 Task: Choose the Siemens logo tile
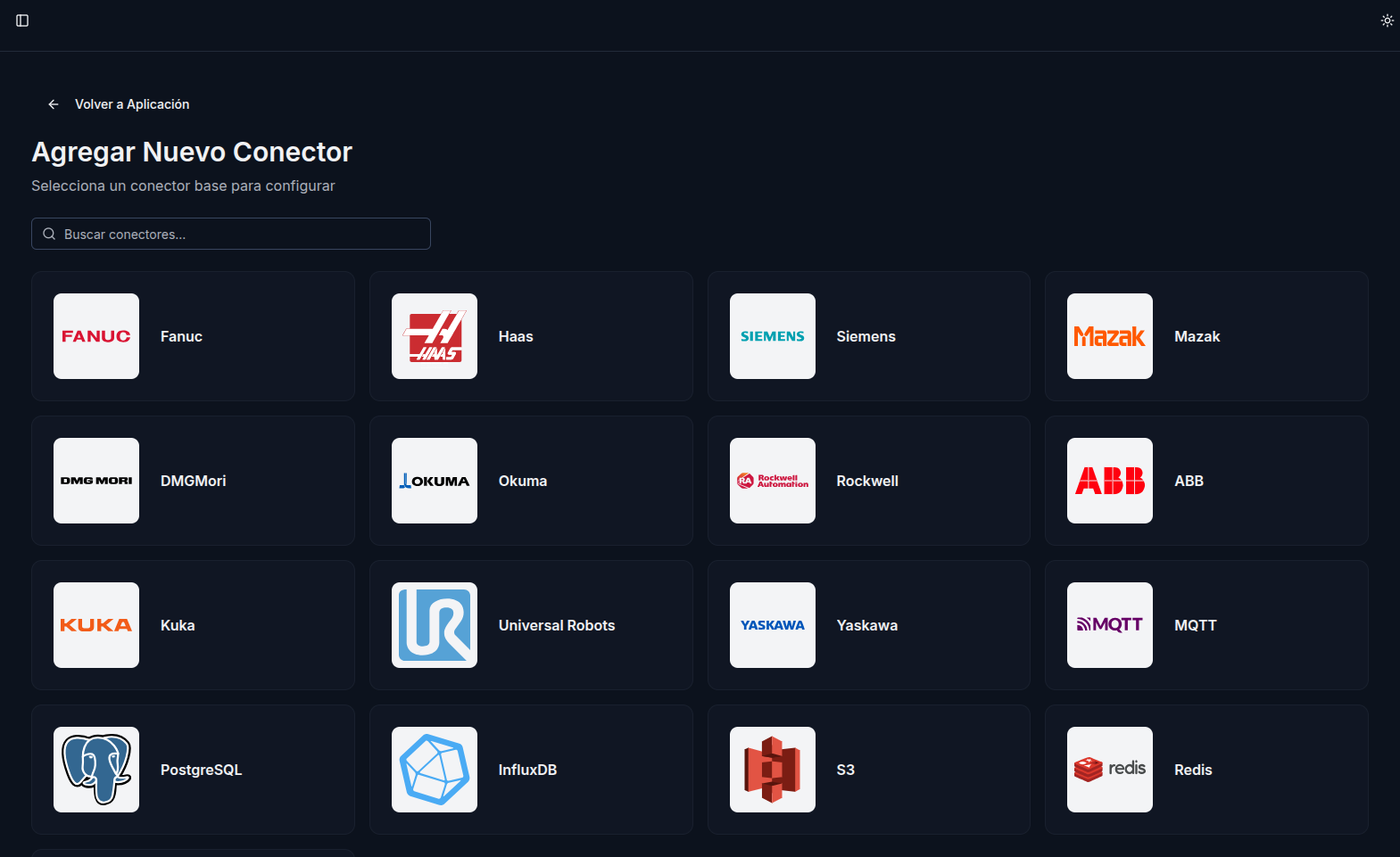tap(772, 336)
